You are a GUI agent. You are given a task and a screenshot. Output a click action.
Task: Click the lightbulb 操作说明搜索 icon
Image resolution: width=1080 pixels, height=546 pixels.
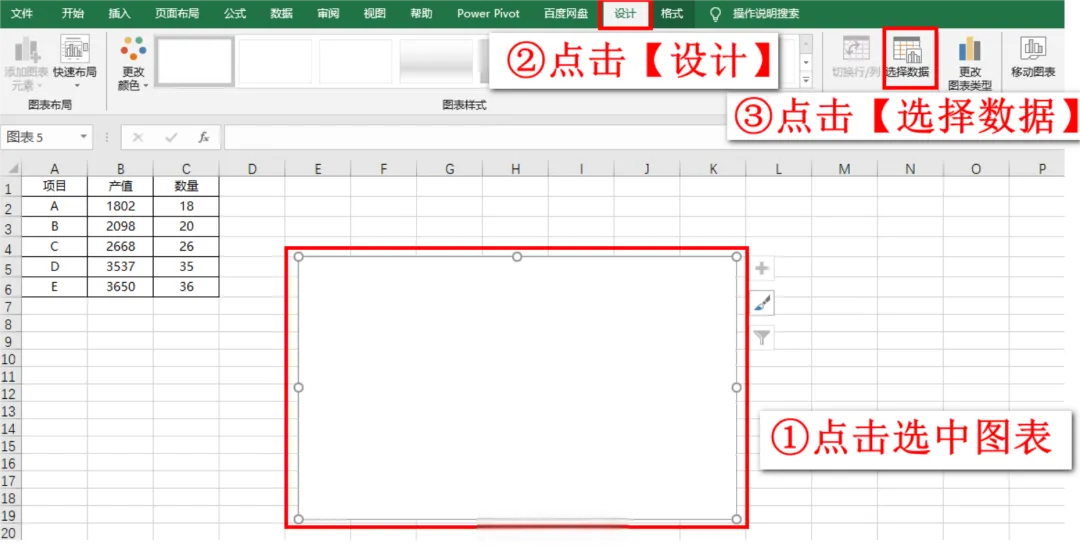click(717, 14)
